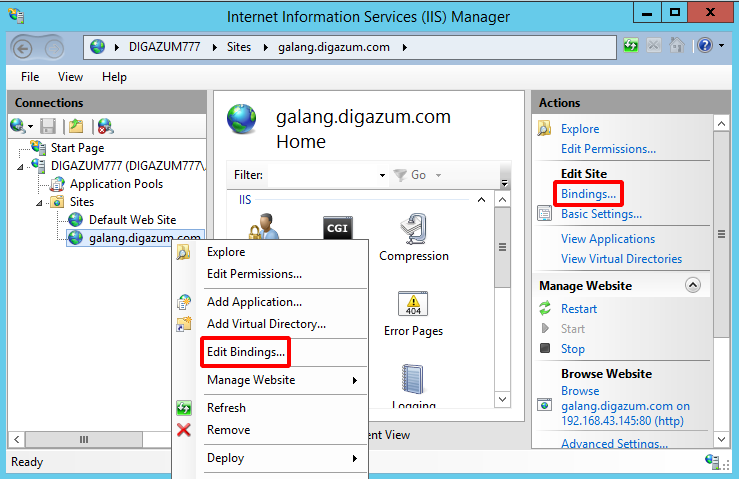Open the Create New Connection dropdown arrow

31,126
